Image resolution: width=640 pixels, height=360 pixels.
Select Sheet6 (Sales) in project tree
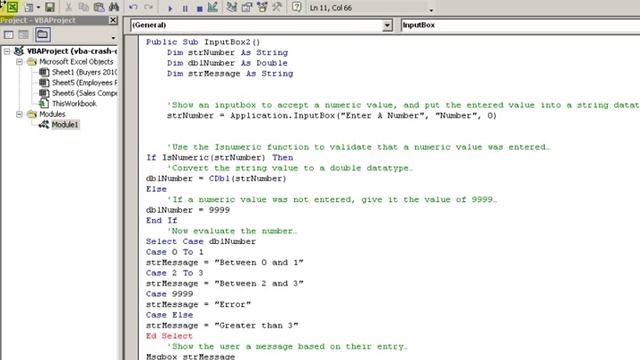[84, 93]
